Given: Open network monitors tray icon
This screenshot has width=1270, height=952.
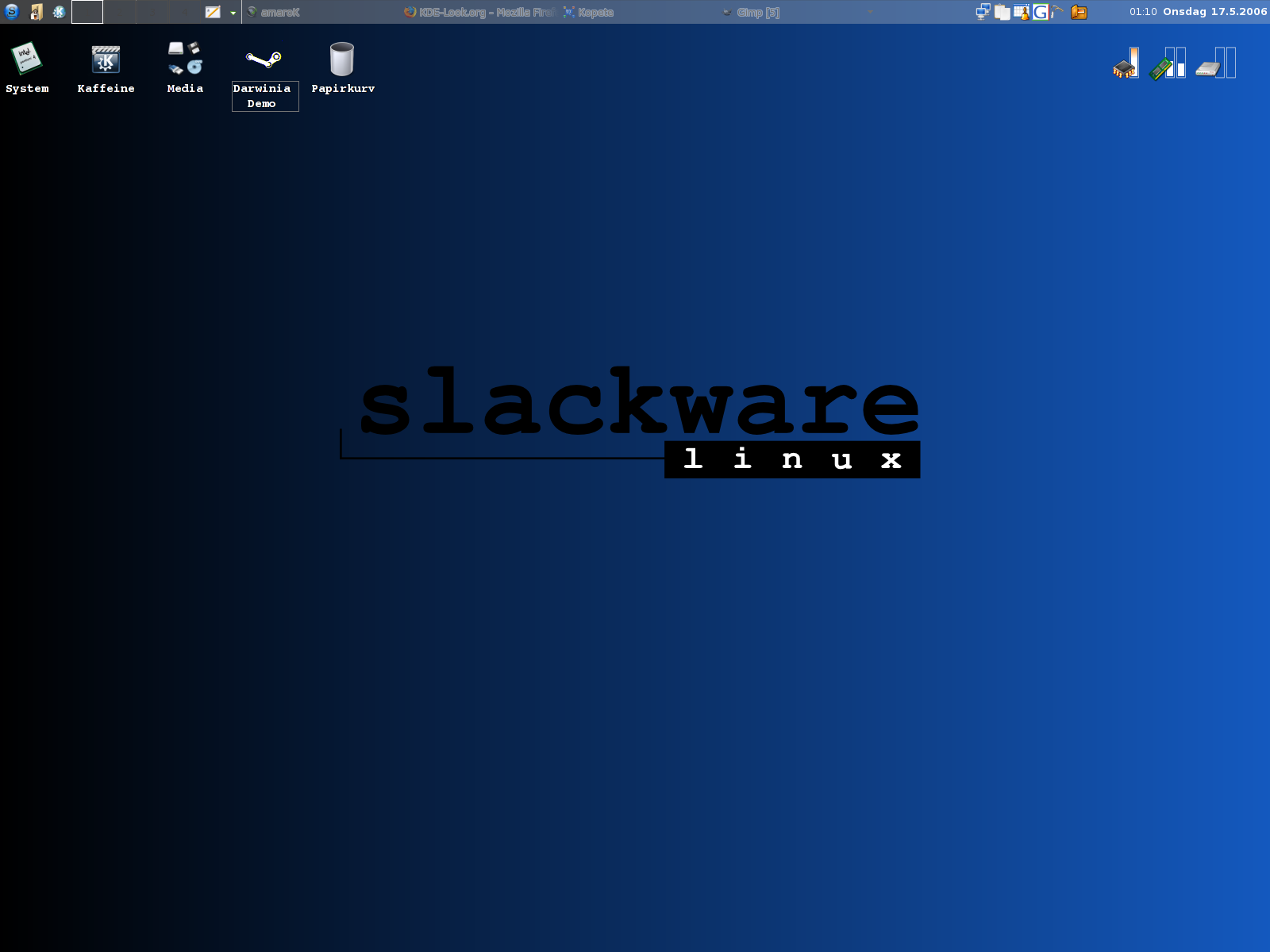Looking at the screenshot, I should (x=983, y=12).
